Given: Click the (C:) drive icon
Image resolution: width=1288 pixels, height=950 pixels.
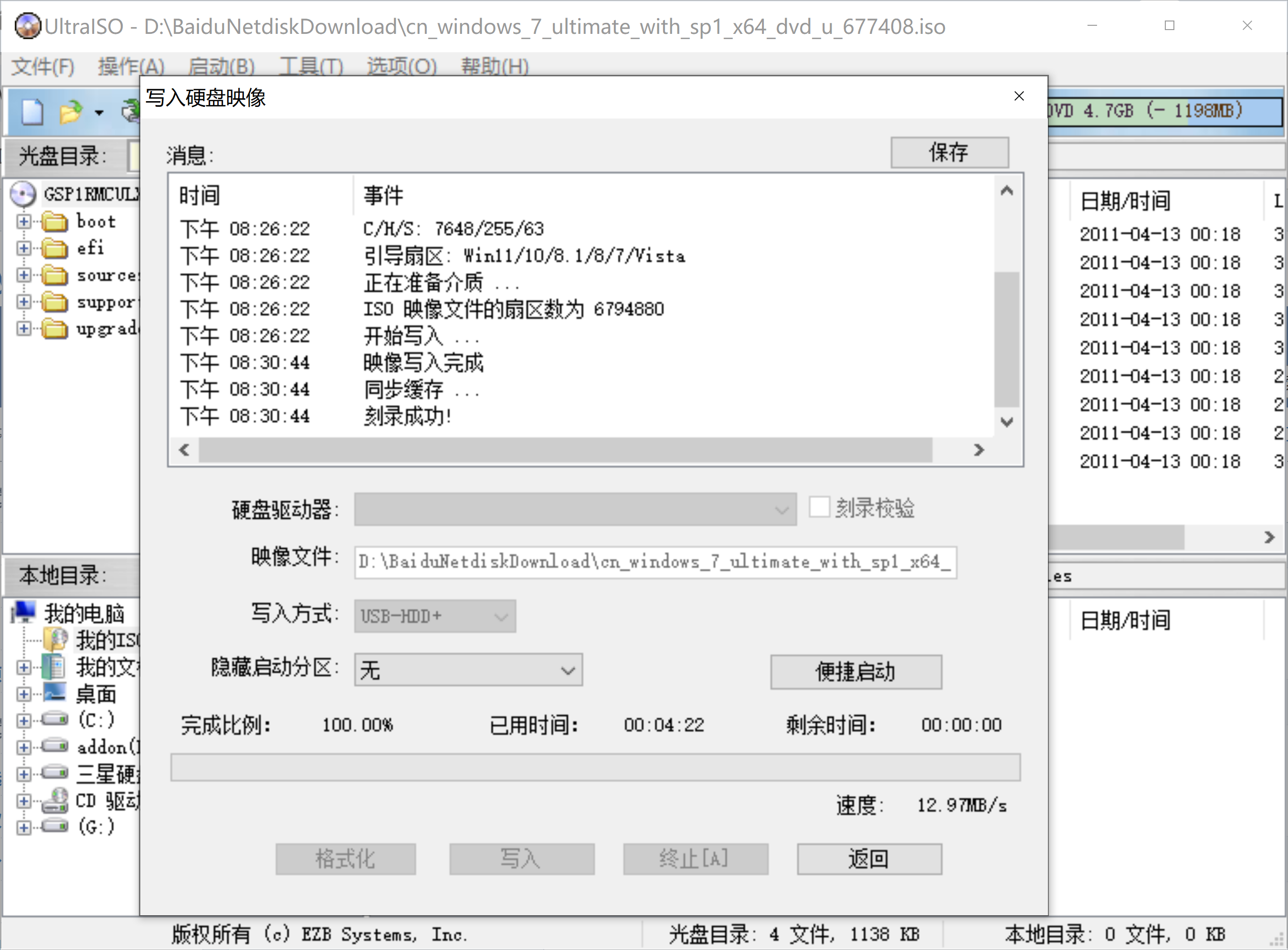Looking at the screenshot, I should point(54,719).
